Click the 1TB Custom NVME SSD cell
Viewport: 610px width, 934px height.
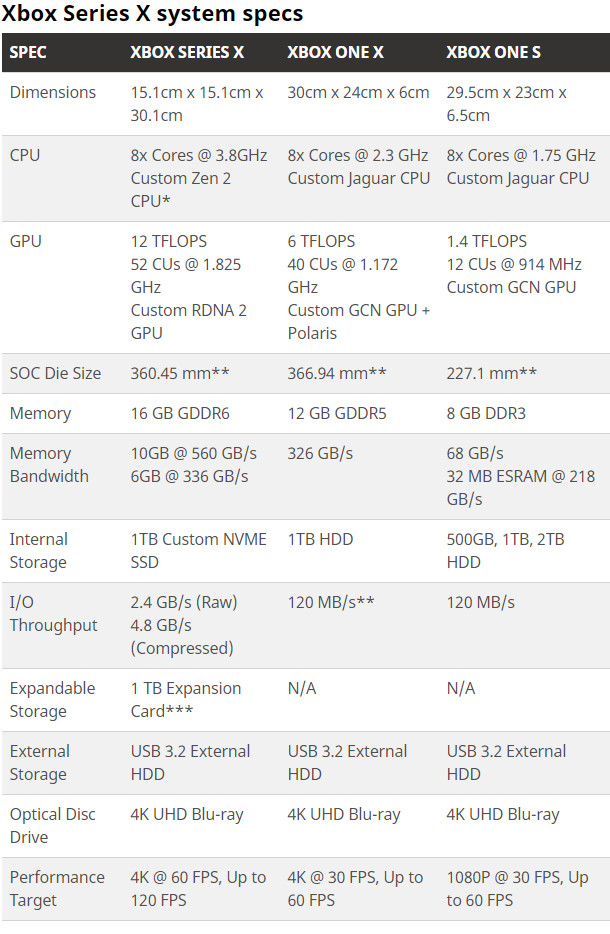coord(198,550)
